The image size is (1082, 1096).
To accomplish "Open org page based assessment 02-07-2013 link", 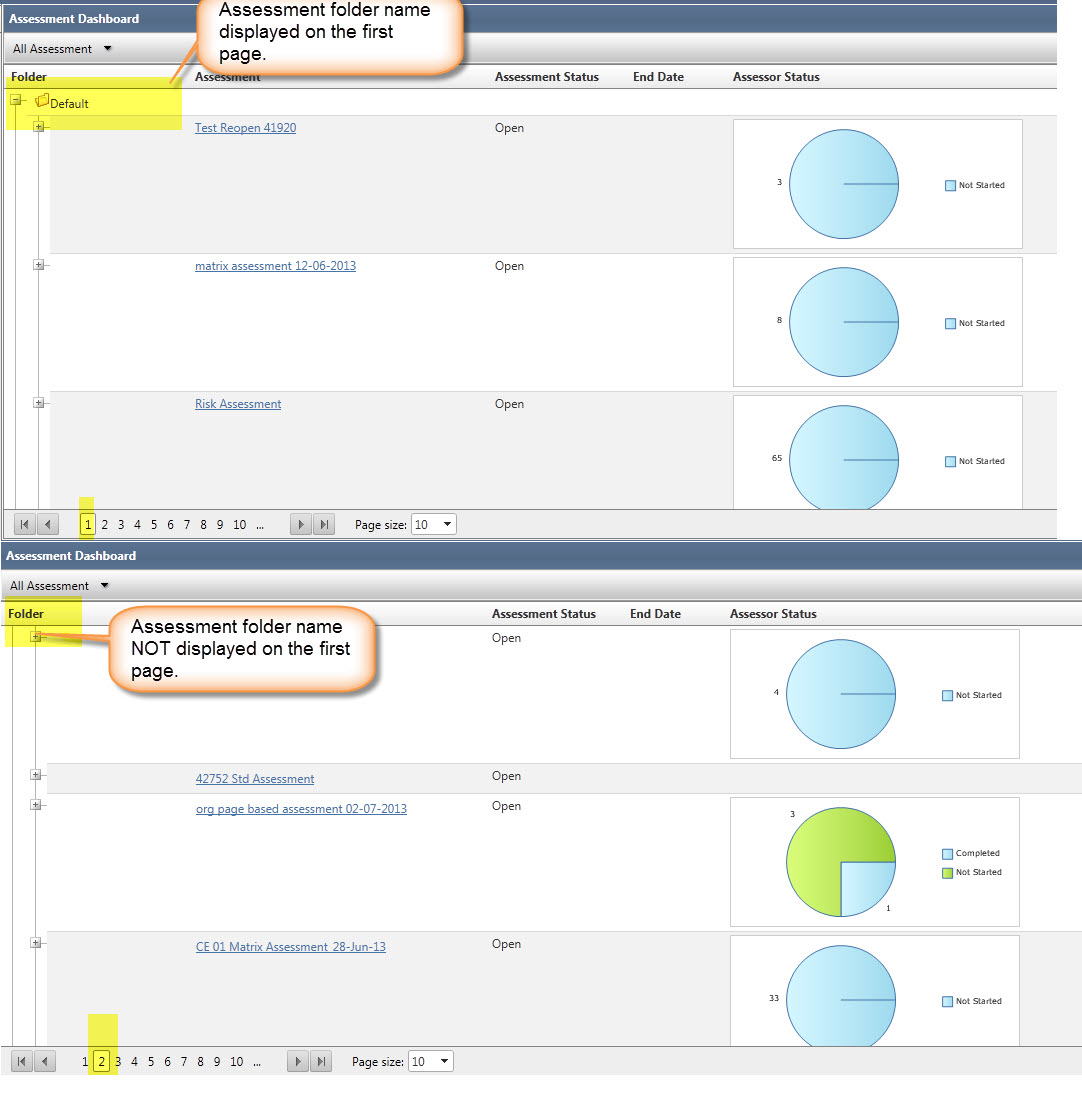I will point(301,809).
